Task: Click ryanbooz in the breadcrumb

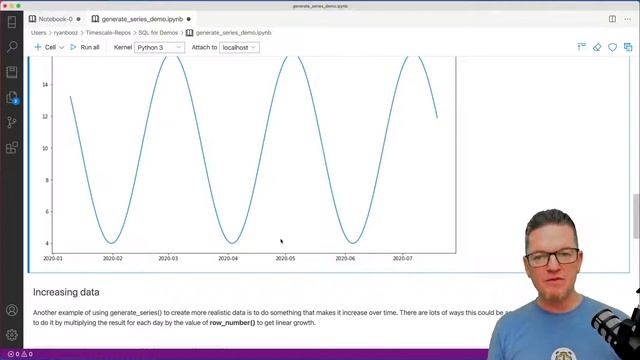Action: point(66,33)
